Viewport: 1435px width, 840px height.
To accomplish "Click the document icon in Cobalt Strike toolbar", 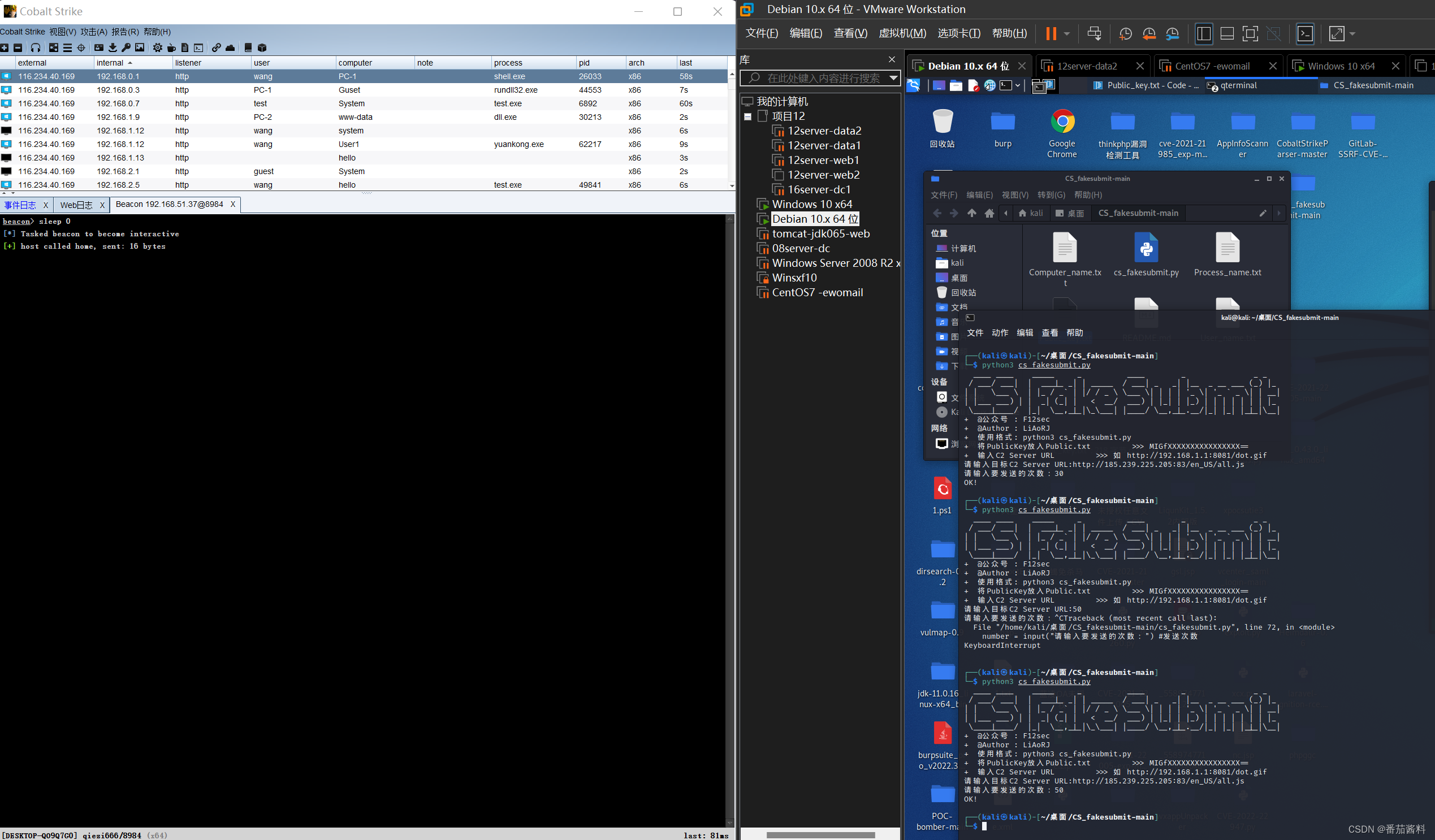I will [x=184, y=48].
